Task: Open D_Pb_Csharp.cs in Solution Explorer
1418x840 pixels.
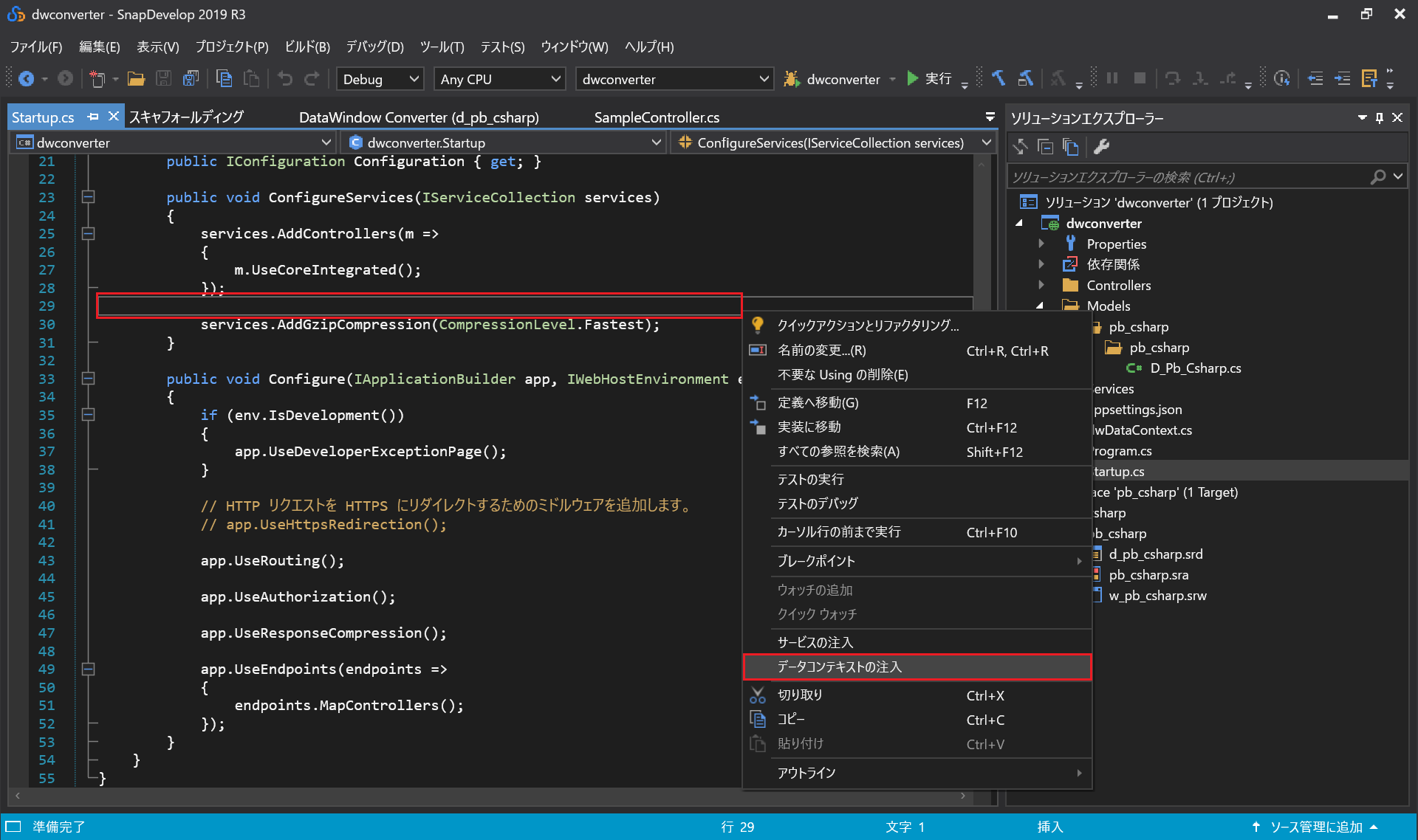Action: pos(1195,368)
